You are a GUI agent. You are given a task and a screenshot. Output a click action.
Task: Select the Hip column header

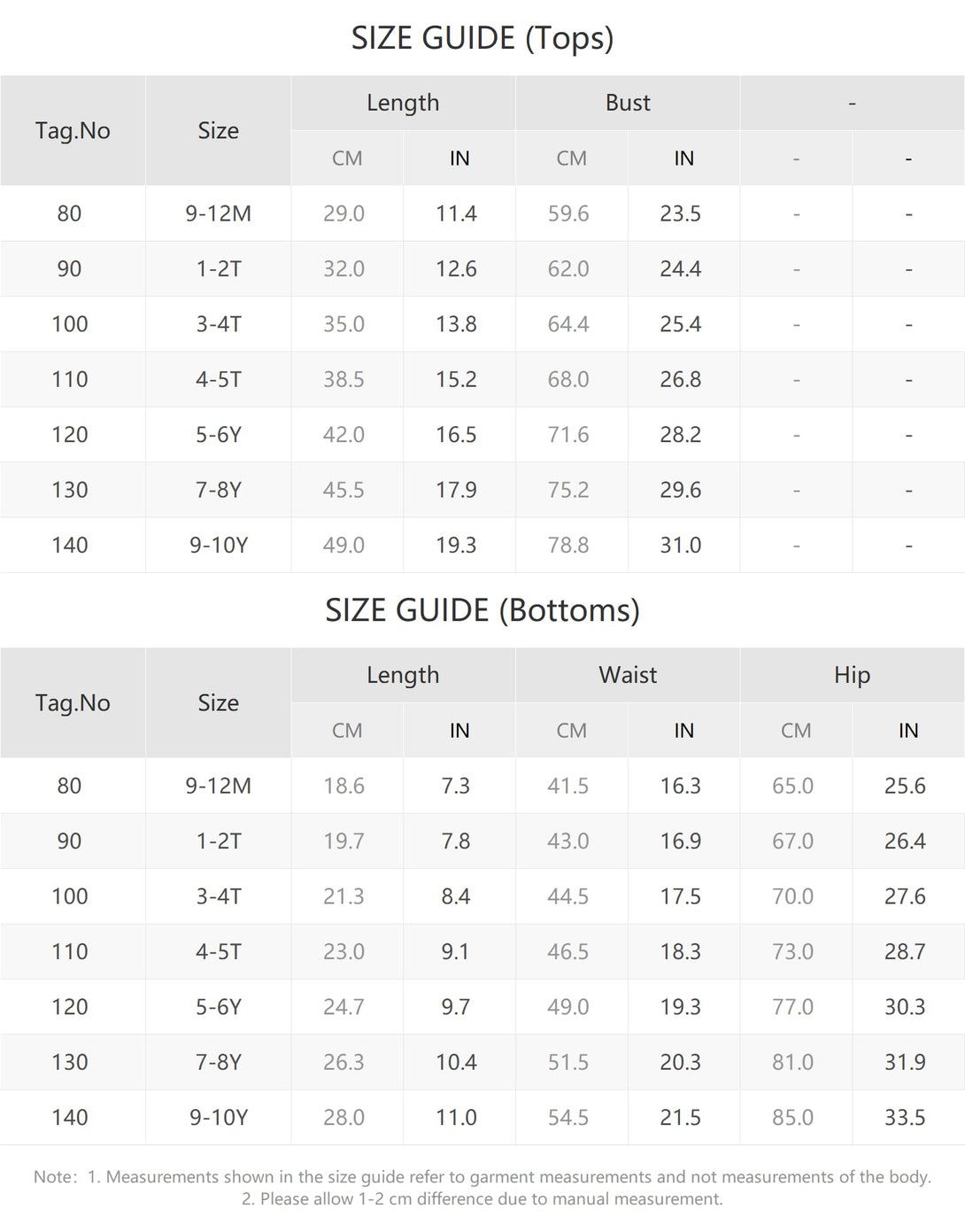pos(852,675)
